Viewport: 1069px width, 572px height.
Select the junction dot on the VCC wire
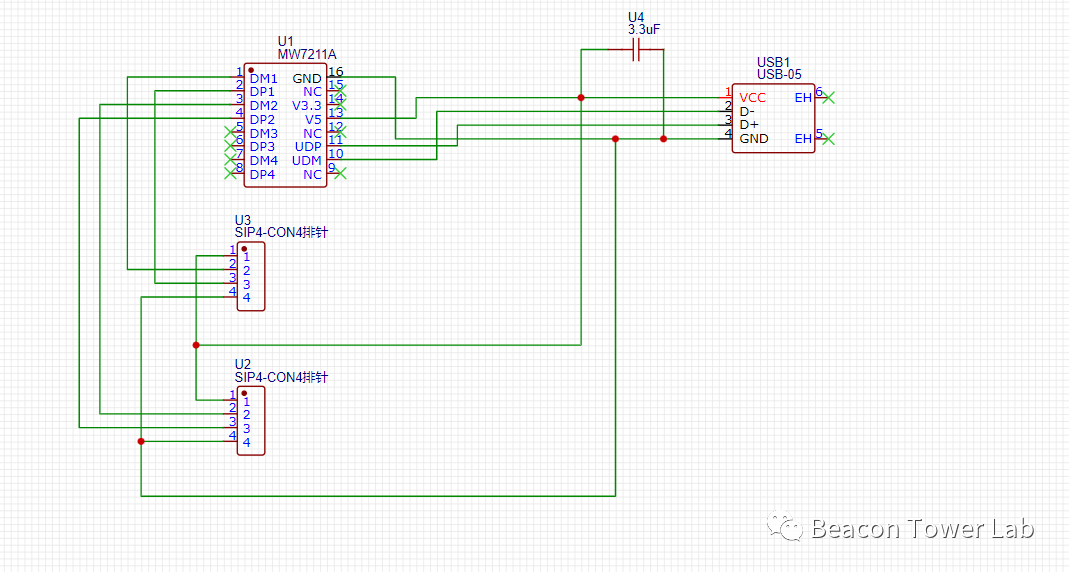coord(581,98)
